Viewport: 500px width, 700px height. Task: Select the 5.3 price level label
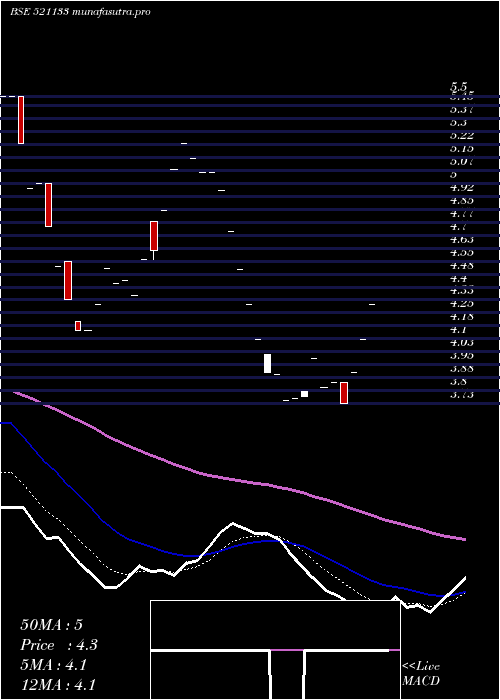pos(458,123)
